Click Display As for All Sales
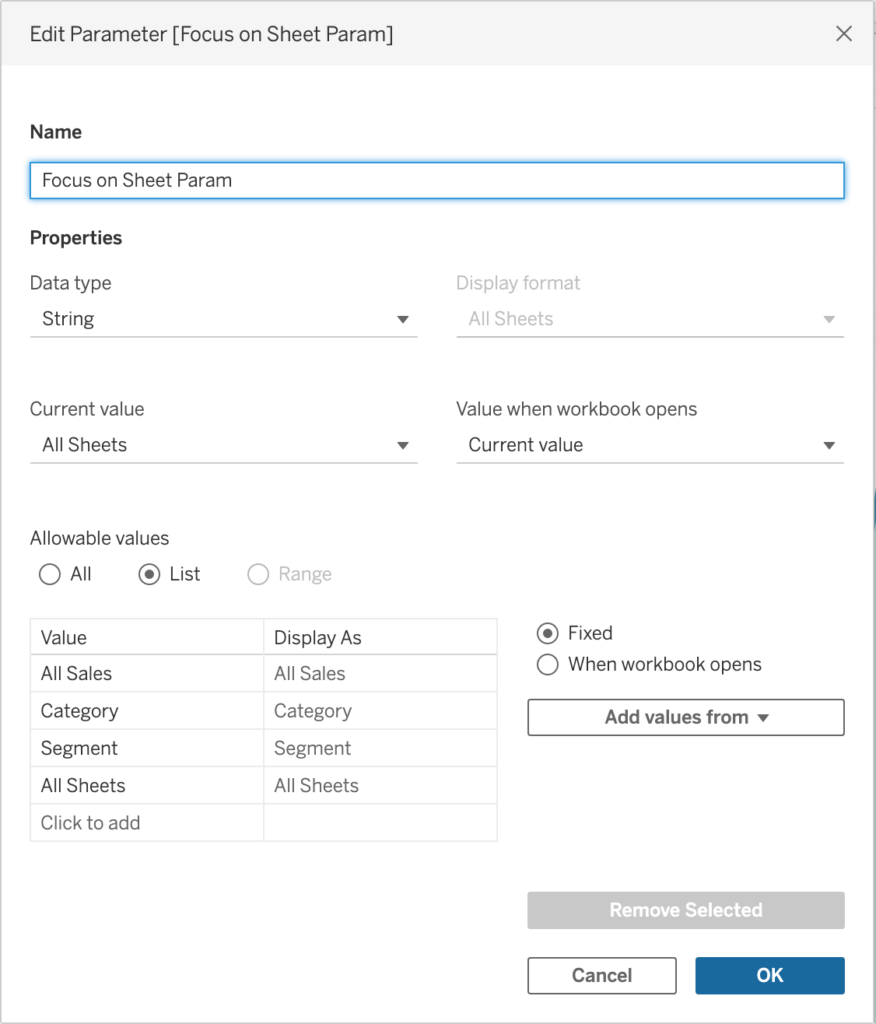The height and width of the screenshot is (1024, 876). (380, 674)
